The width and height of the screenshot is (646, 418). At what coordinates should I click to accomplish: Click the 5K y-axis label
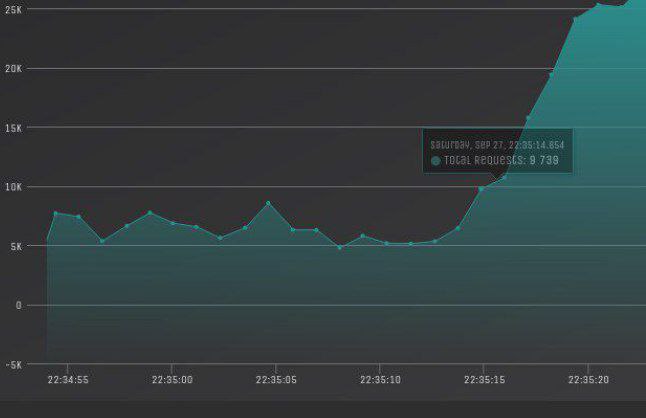[x=15, y=246]
